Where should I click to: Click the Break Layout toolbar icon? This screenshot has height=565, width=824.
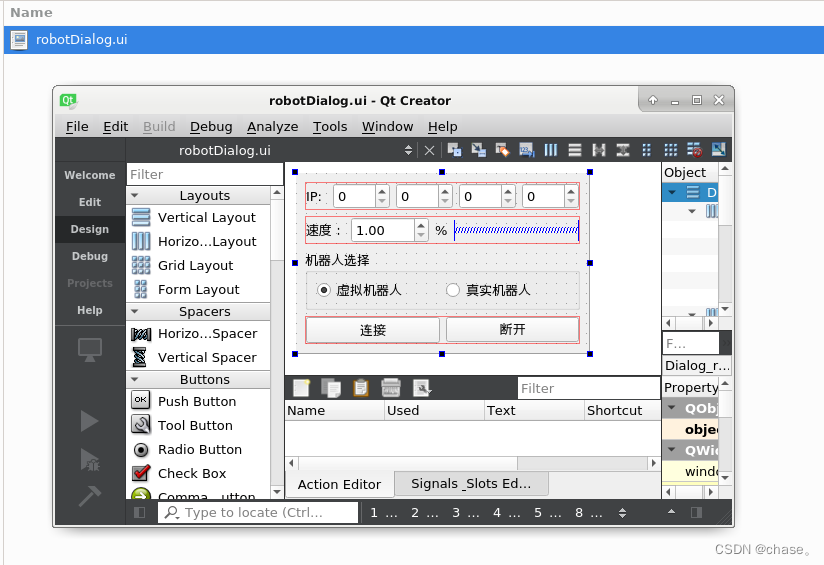(x=694, y=150)
